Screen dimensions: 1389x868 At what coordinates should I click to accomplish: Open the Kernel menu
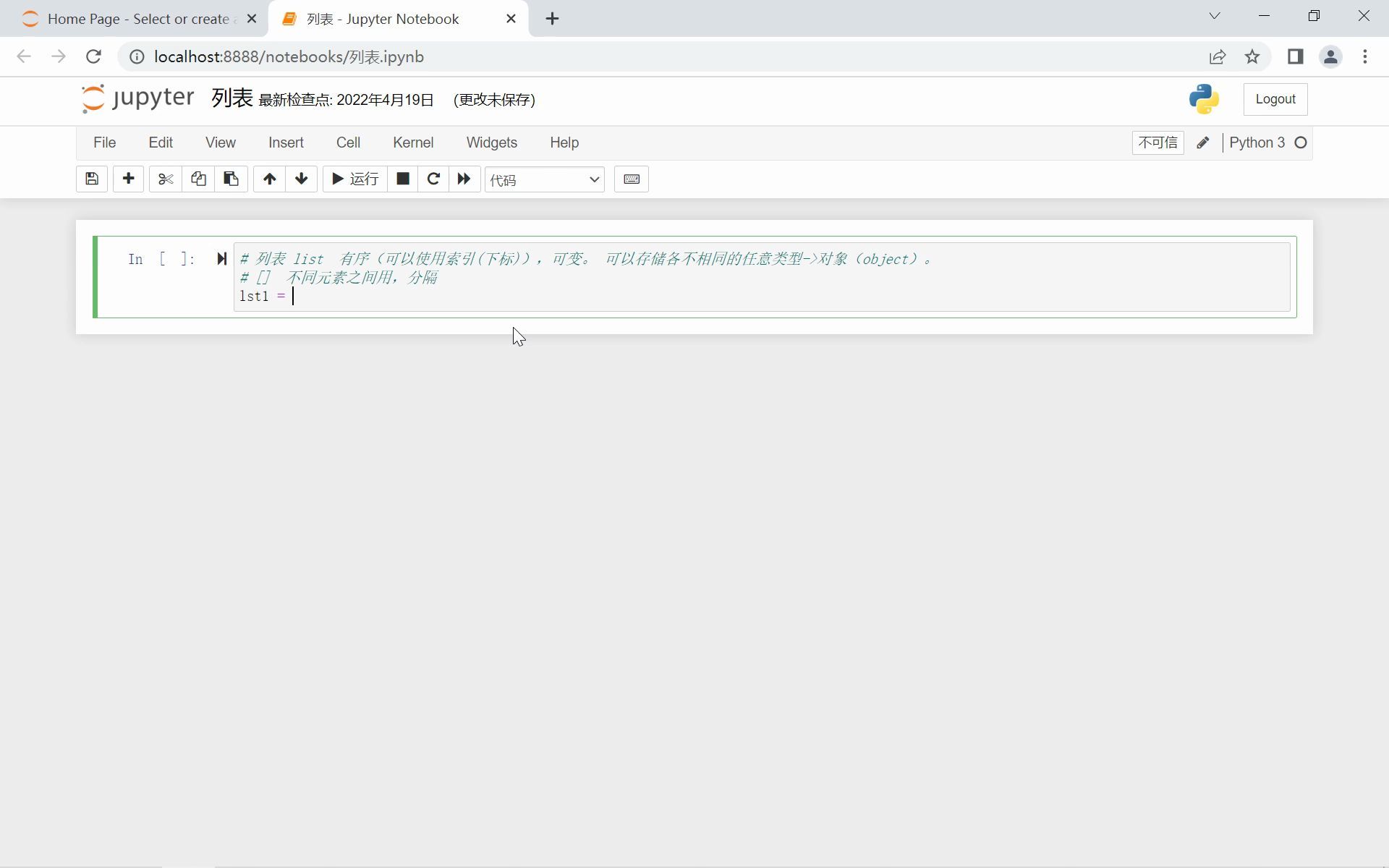click(x=413, y=142)
